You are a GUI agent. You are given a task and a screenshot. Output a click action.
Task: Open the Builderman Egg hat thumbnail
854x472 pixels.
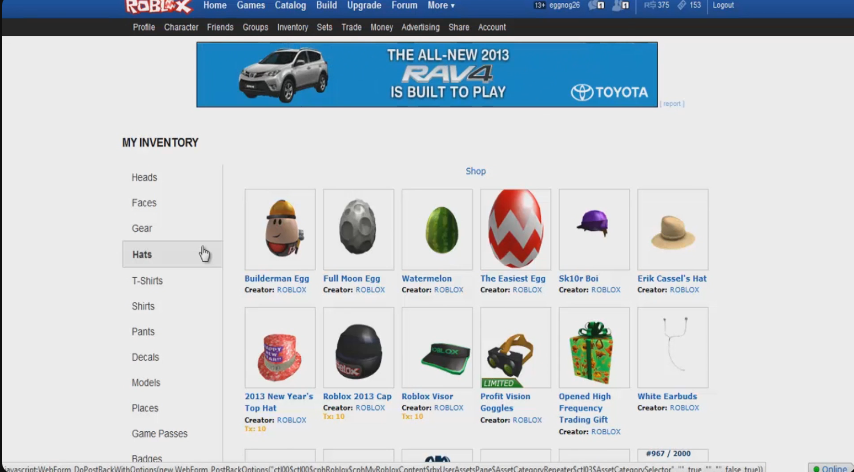tap(280, 229)
